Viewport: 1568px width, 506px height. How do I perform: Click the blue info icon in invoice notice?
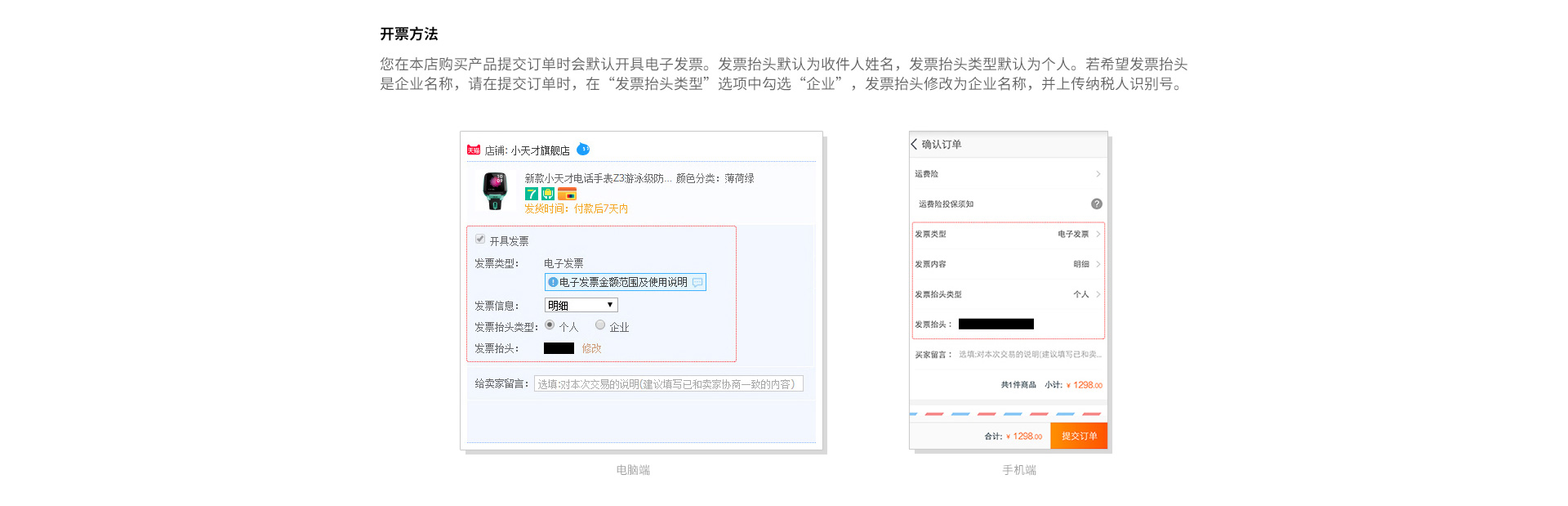point(553,282)
